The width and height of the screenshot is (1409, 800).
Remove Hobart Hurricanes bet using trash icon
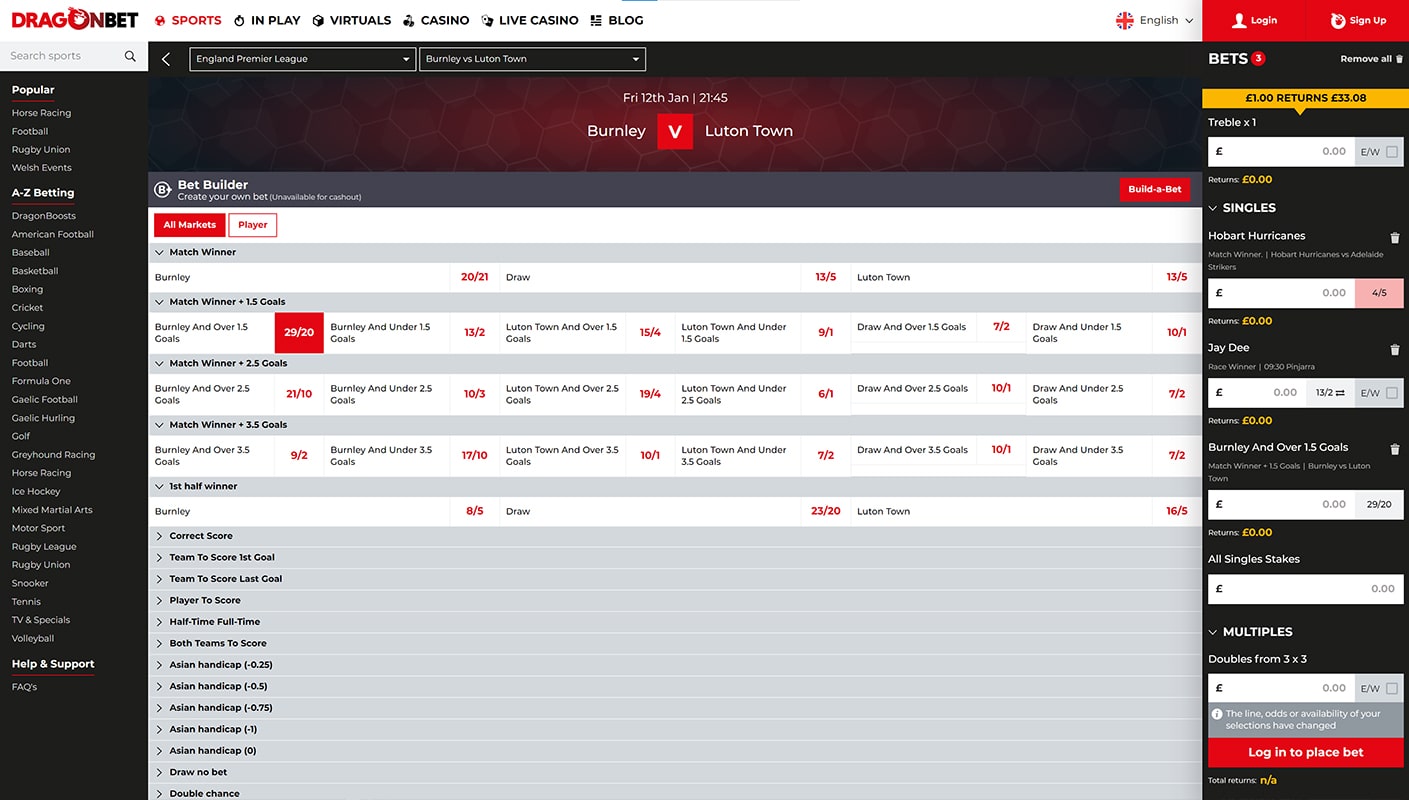pos(1395,238)
